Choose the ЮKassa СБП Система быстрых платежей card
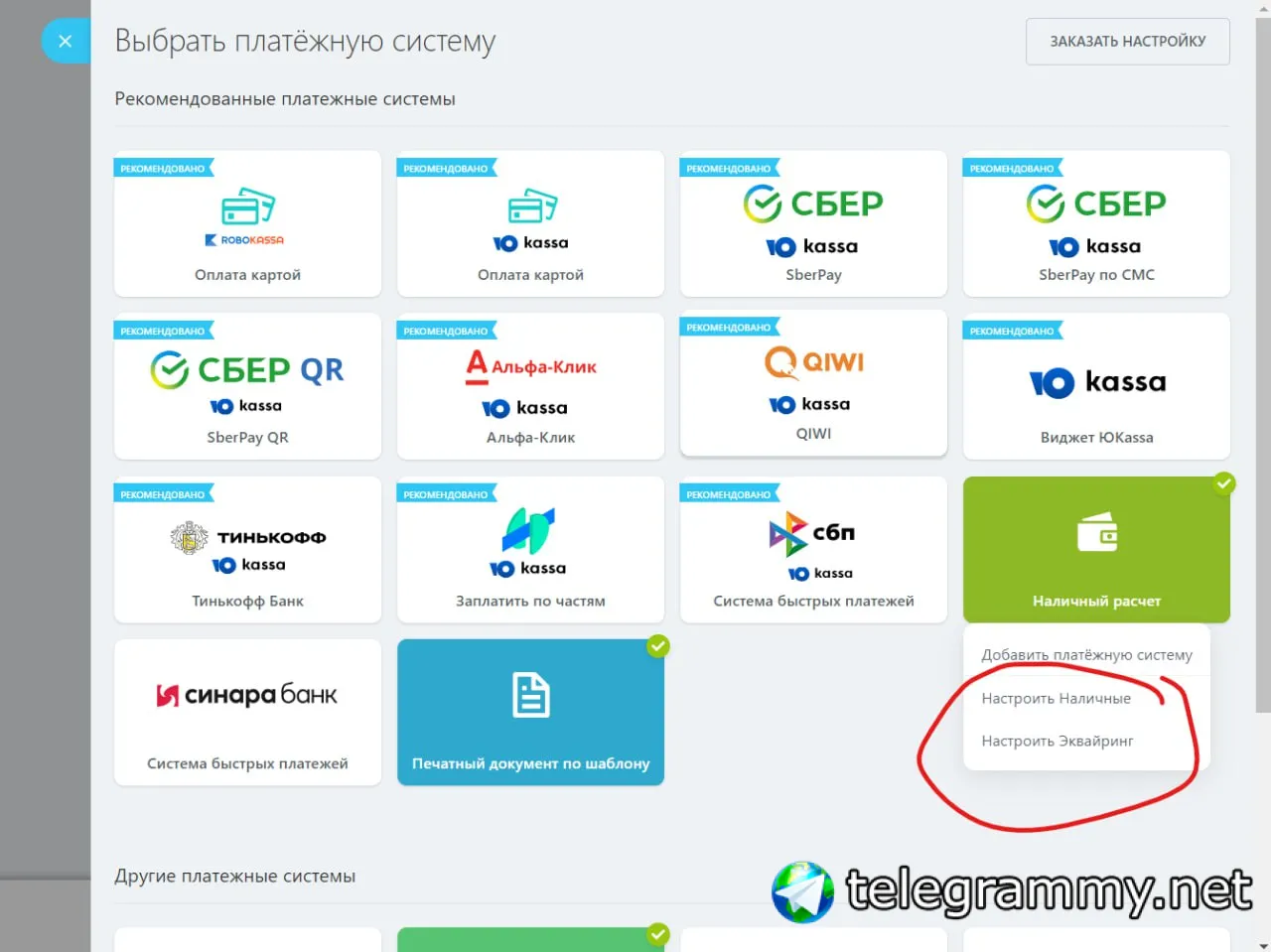 click(x=813, y=550)
